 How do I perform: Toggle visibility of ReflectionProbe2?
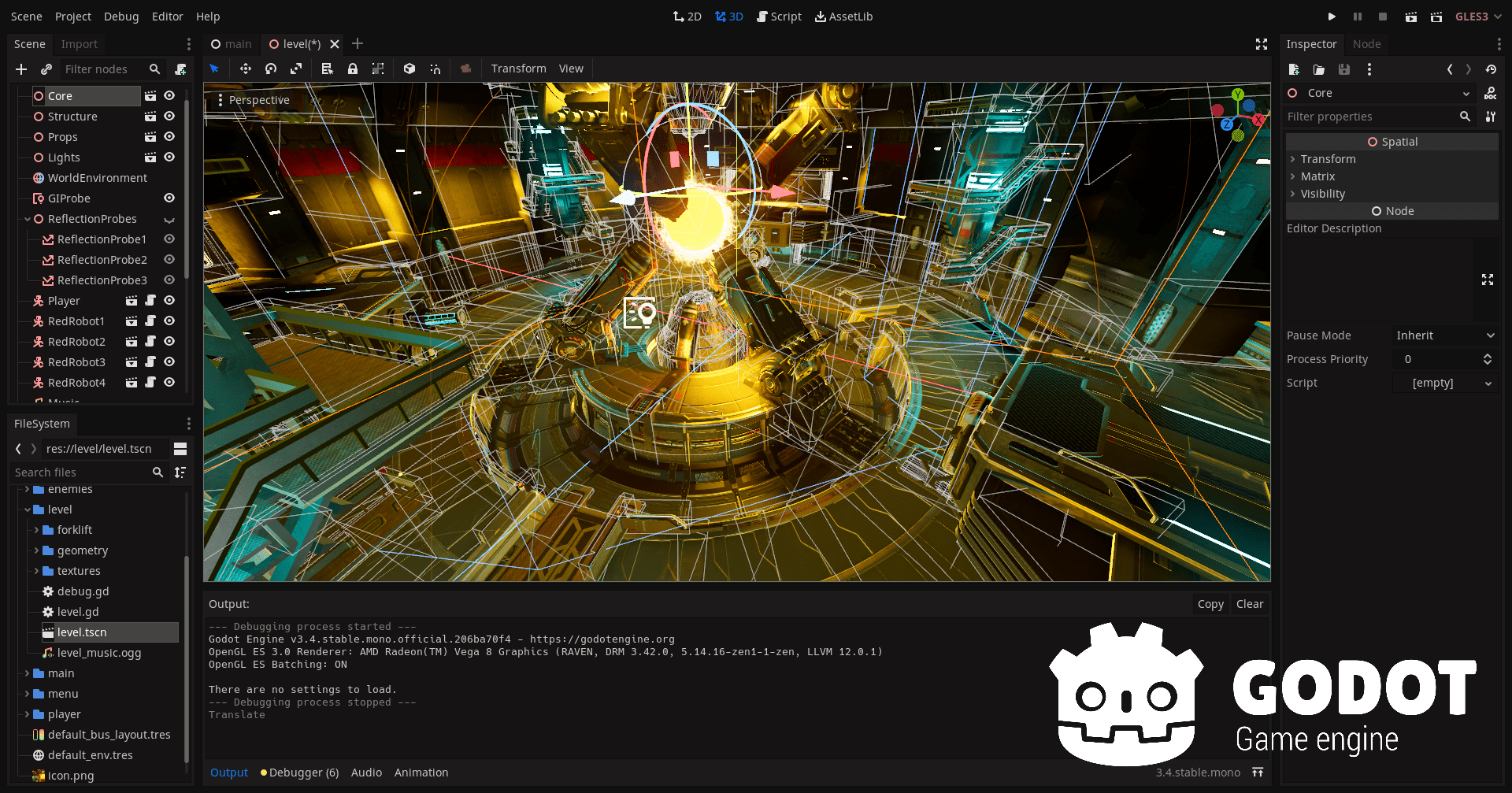(x=169, y=259)
